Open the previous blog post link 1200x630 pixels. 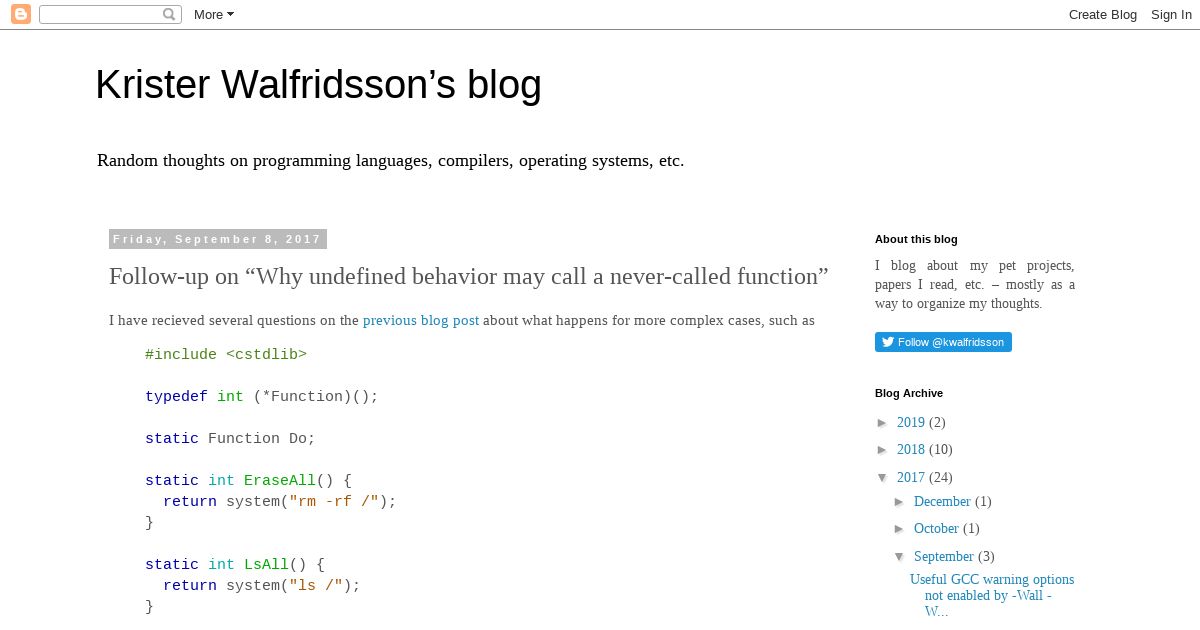click(x=421, y=321)
